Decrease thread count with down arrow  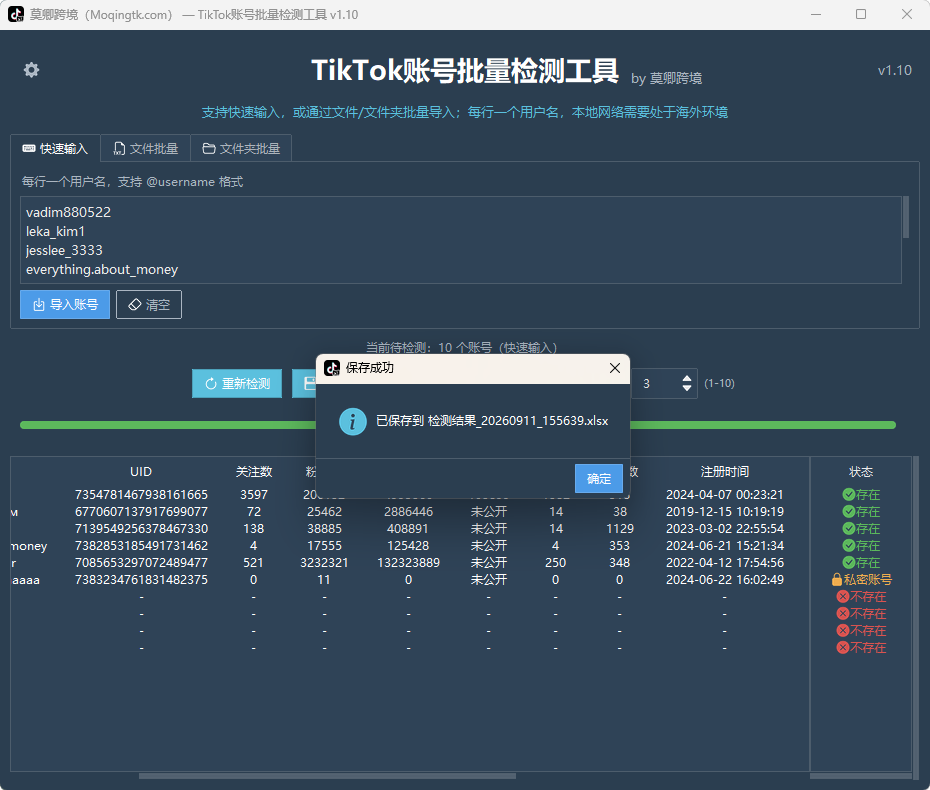[x=687, y=388]
